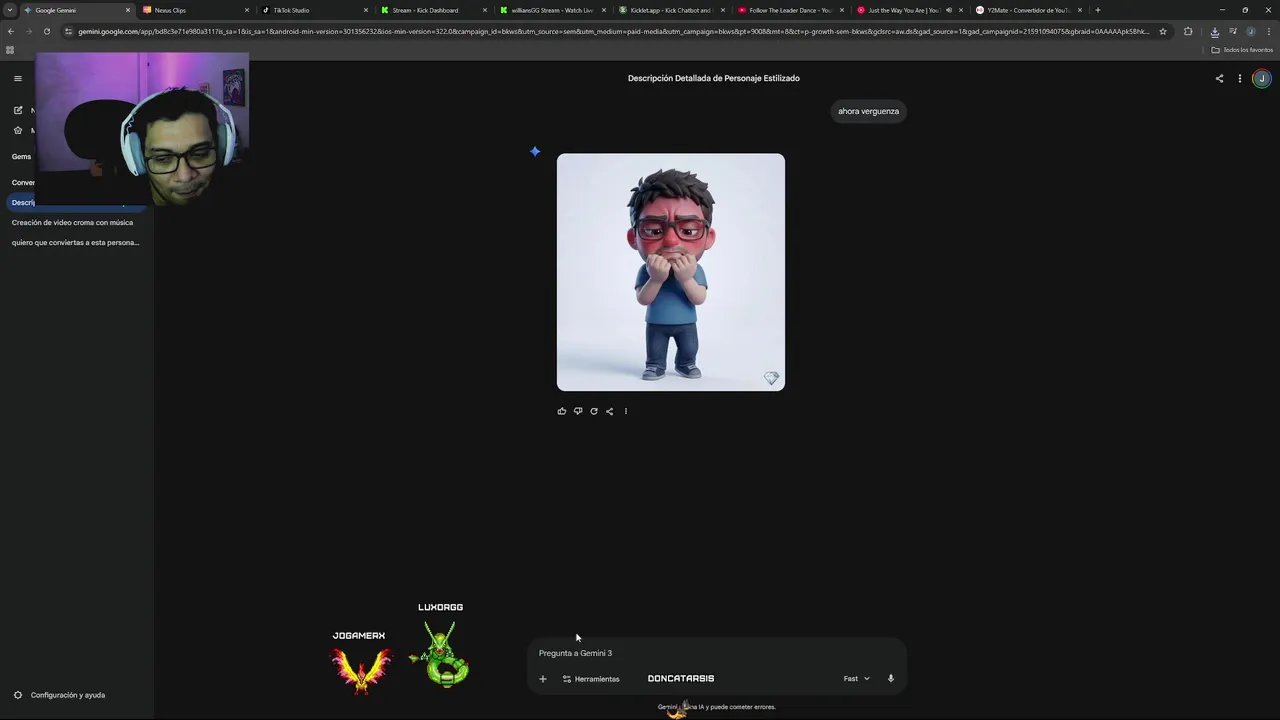Screen dimensions: 1280x720
Task: Open the Gemini main menu hamburger
Action: pyautogui.click(x=17, y=78)
